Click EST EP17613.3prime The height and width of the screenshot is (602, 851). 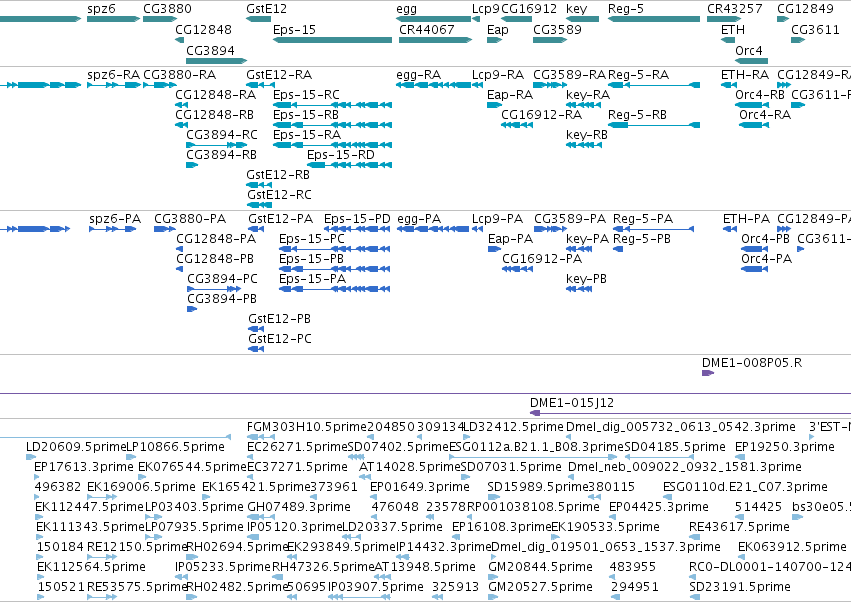pyautogui.click(x=38, y=477)
